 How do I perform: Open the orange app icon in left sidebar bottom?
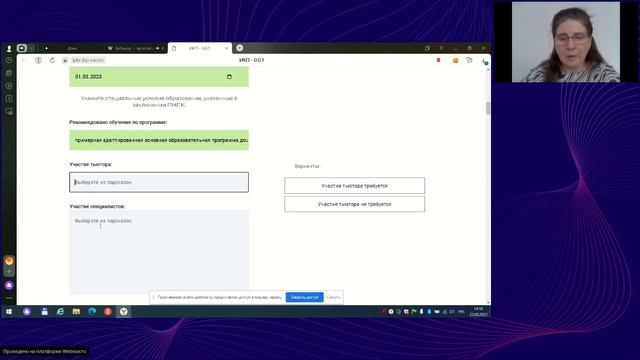click(9, 260)
